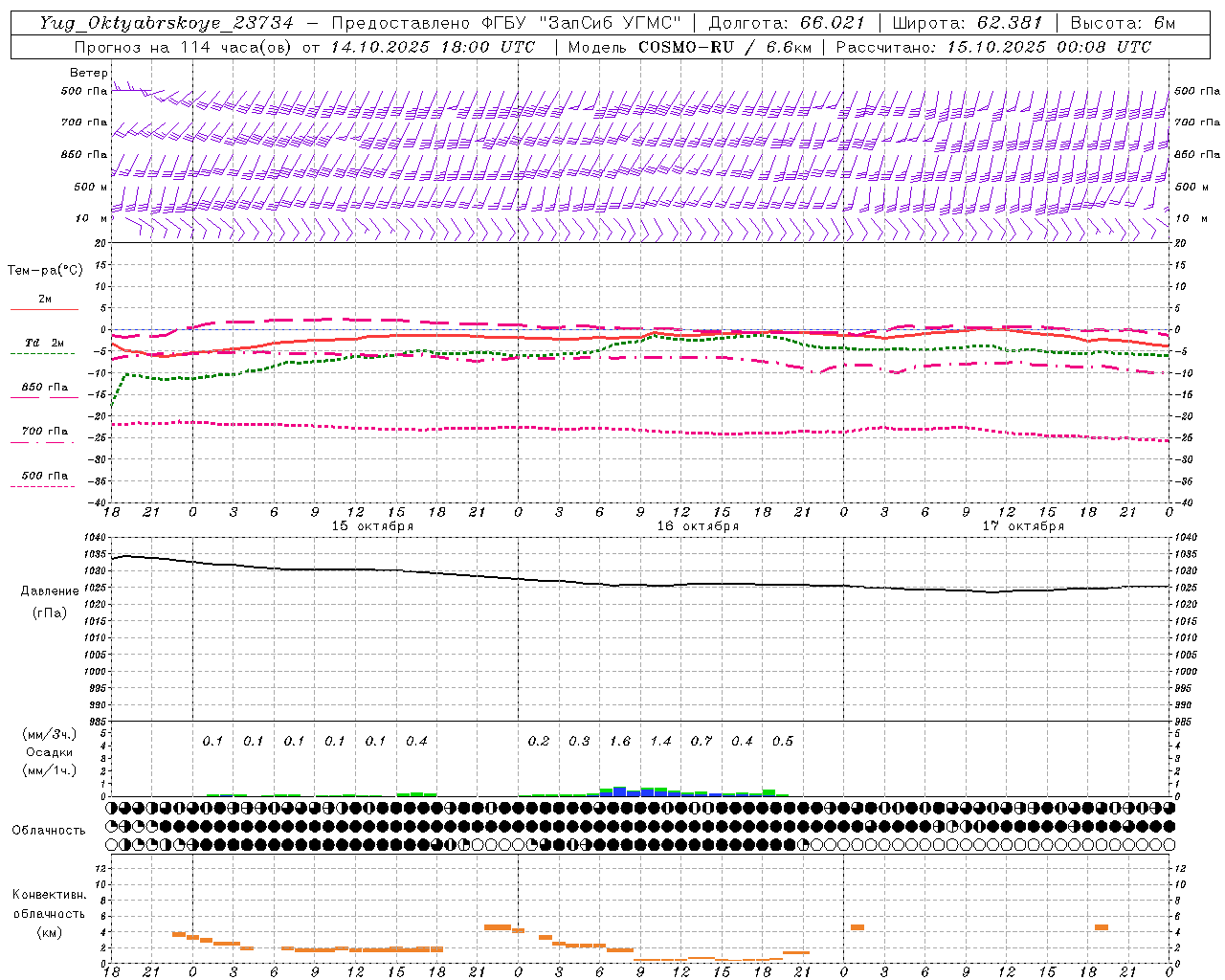Select the '14.10.2025 18:00 UTC' start time
The image size is (1225, 980).
[x=433, y=47]
